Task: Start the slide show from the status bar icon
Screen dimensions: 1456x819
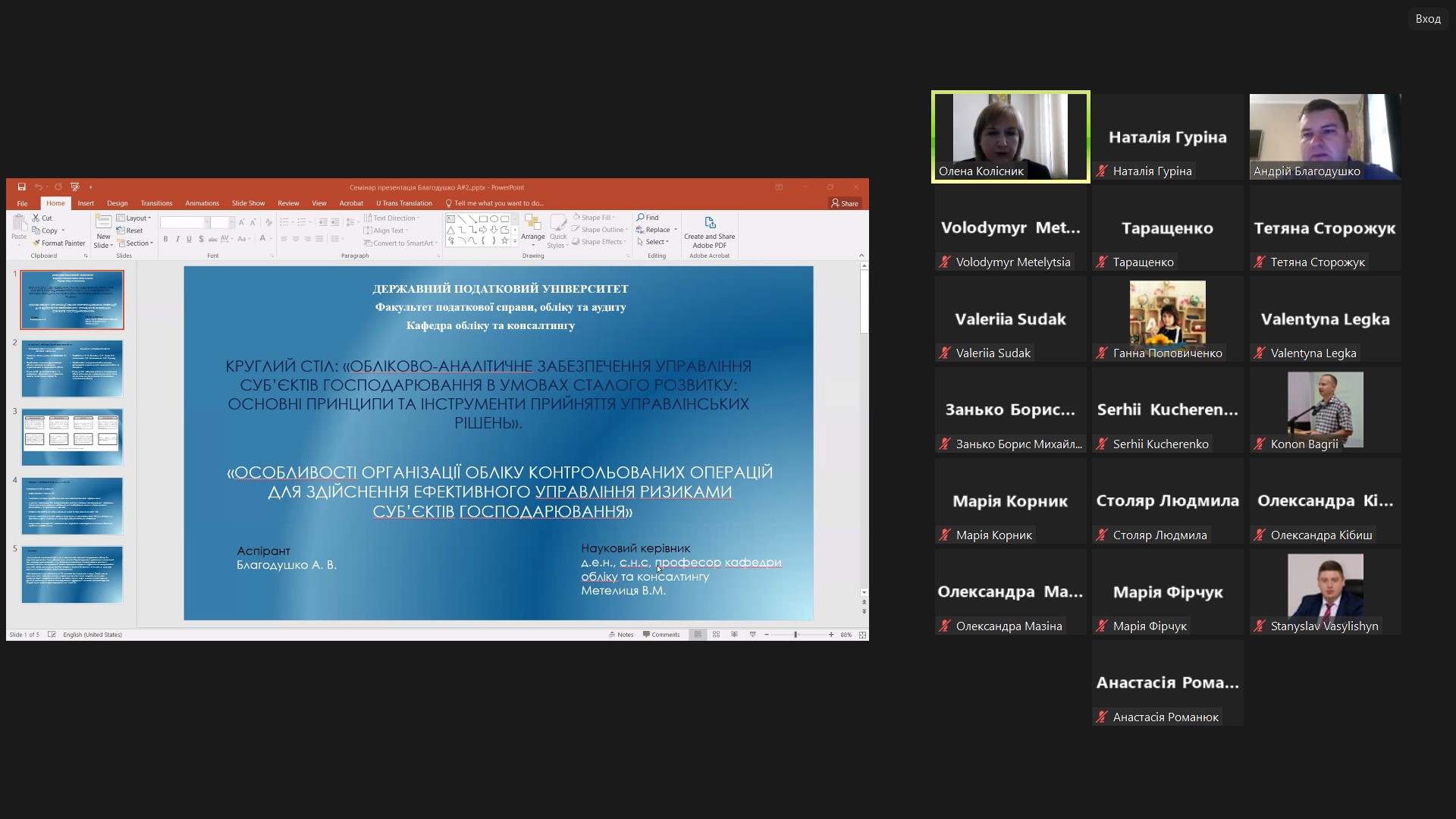Action: pyautogui.click(x=752, y=635)
